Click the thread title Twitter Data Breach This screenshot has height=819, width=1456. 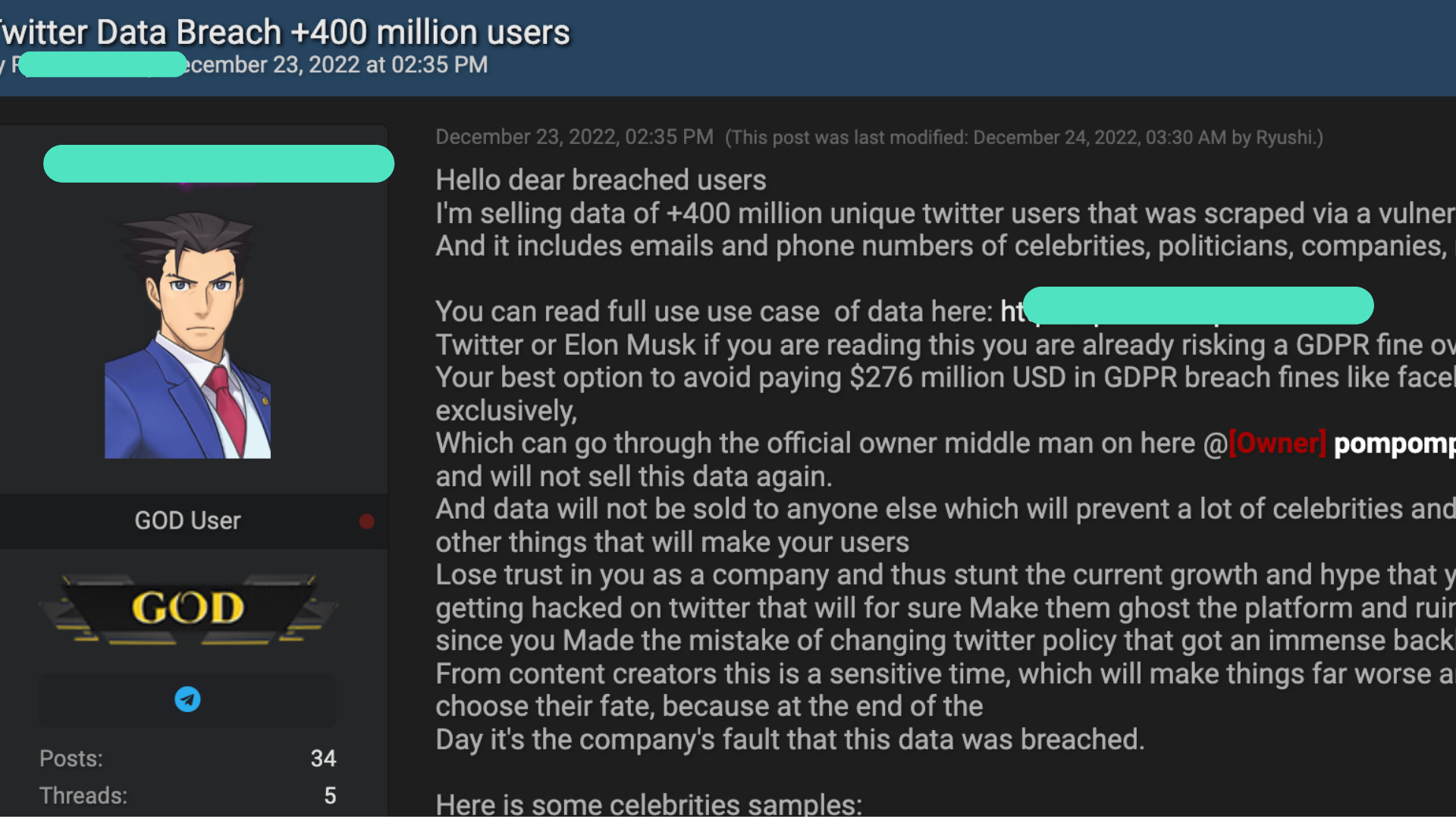[284, 33]
